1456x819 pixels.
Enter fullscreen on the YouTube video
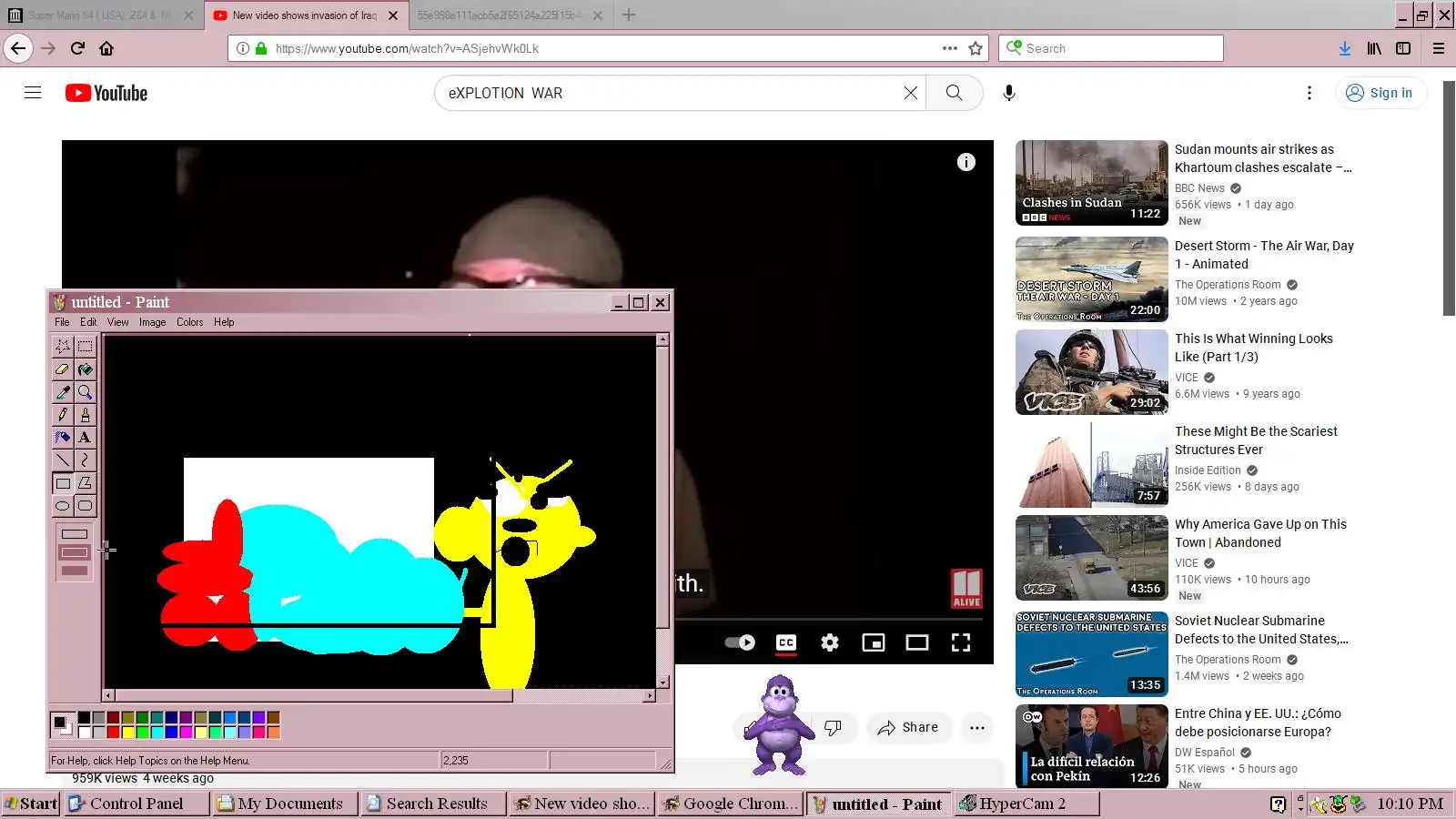961,642
